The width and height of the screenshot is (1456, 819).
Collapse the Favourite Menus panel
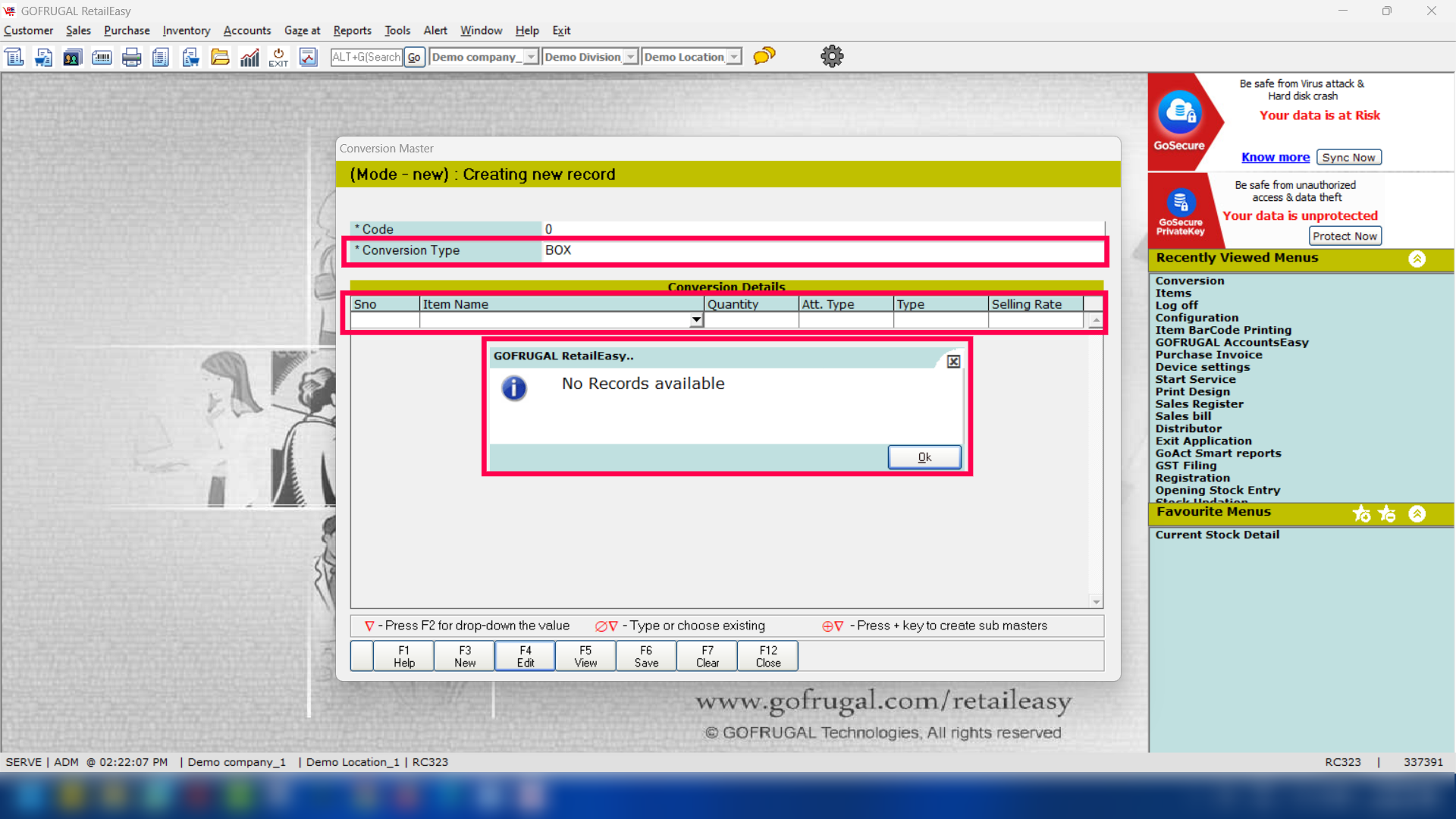point(1417,514)
